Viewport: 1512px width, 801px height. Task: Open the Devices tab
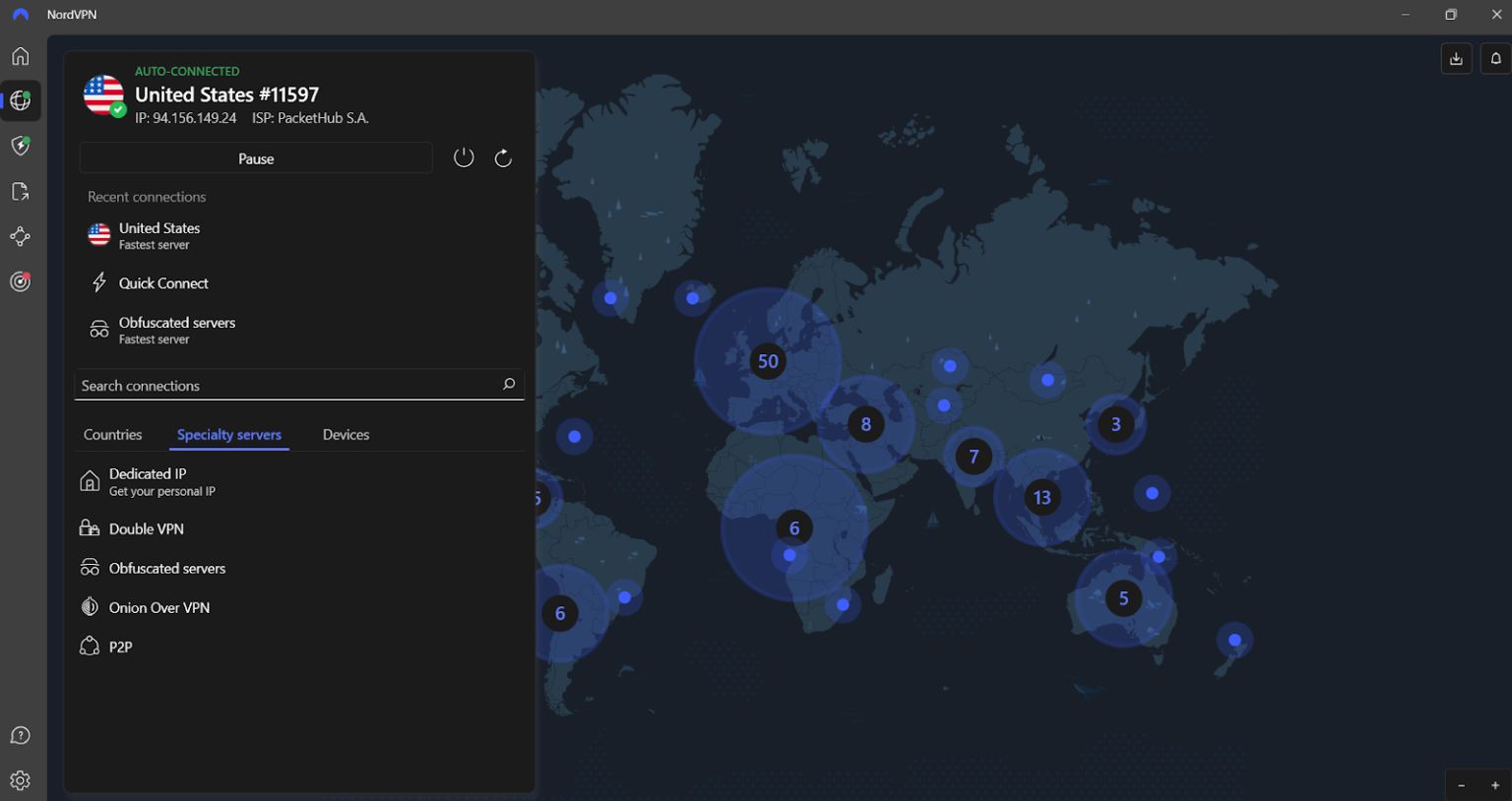tap(346, 434)
